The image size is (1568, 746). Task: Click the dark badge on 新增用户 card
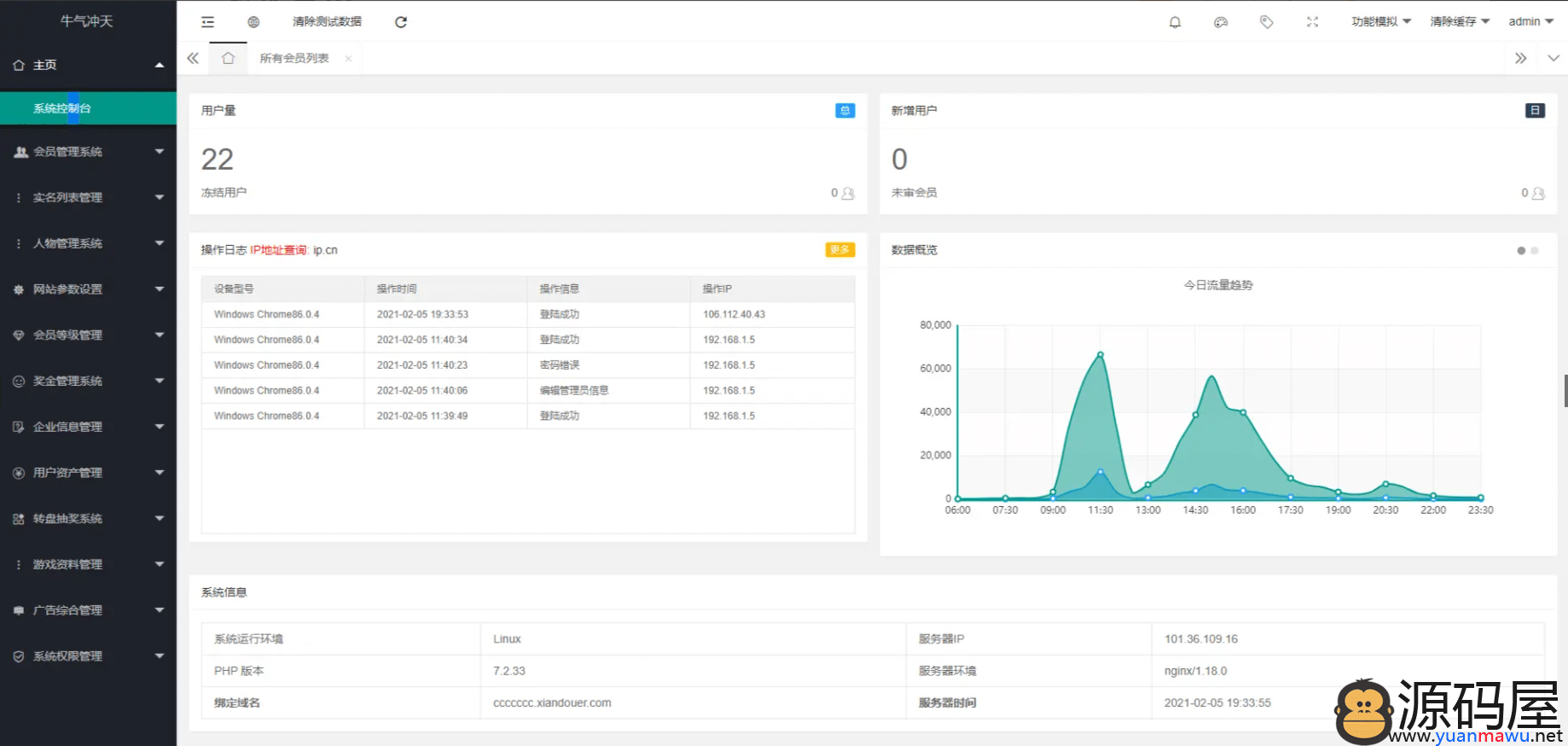(x=1535, y=110)
